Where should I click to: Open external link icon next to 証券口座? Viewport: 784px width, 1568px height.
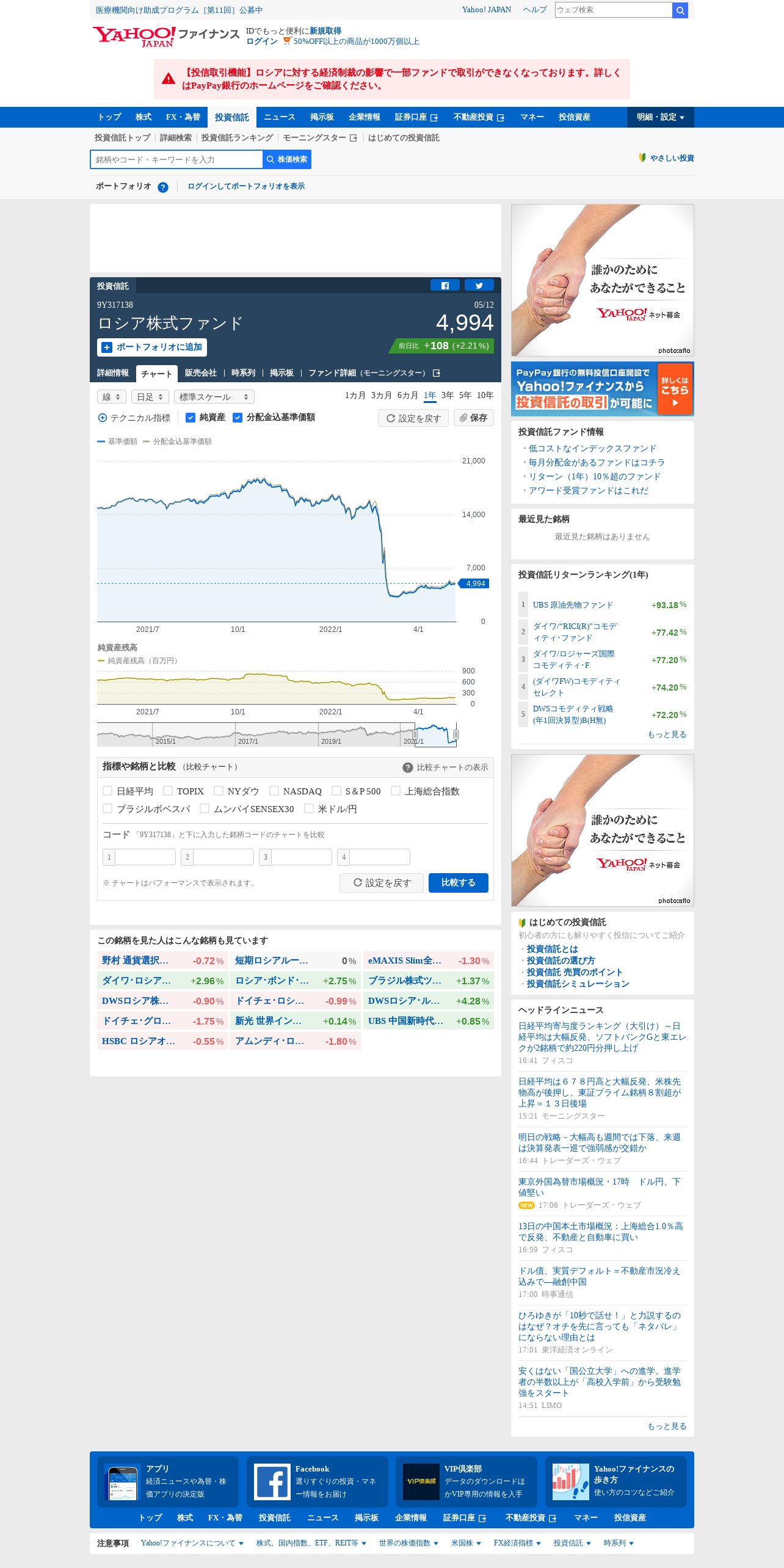[x=434, y=117]
